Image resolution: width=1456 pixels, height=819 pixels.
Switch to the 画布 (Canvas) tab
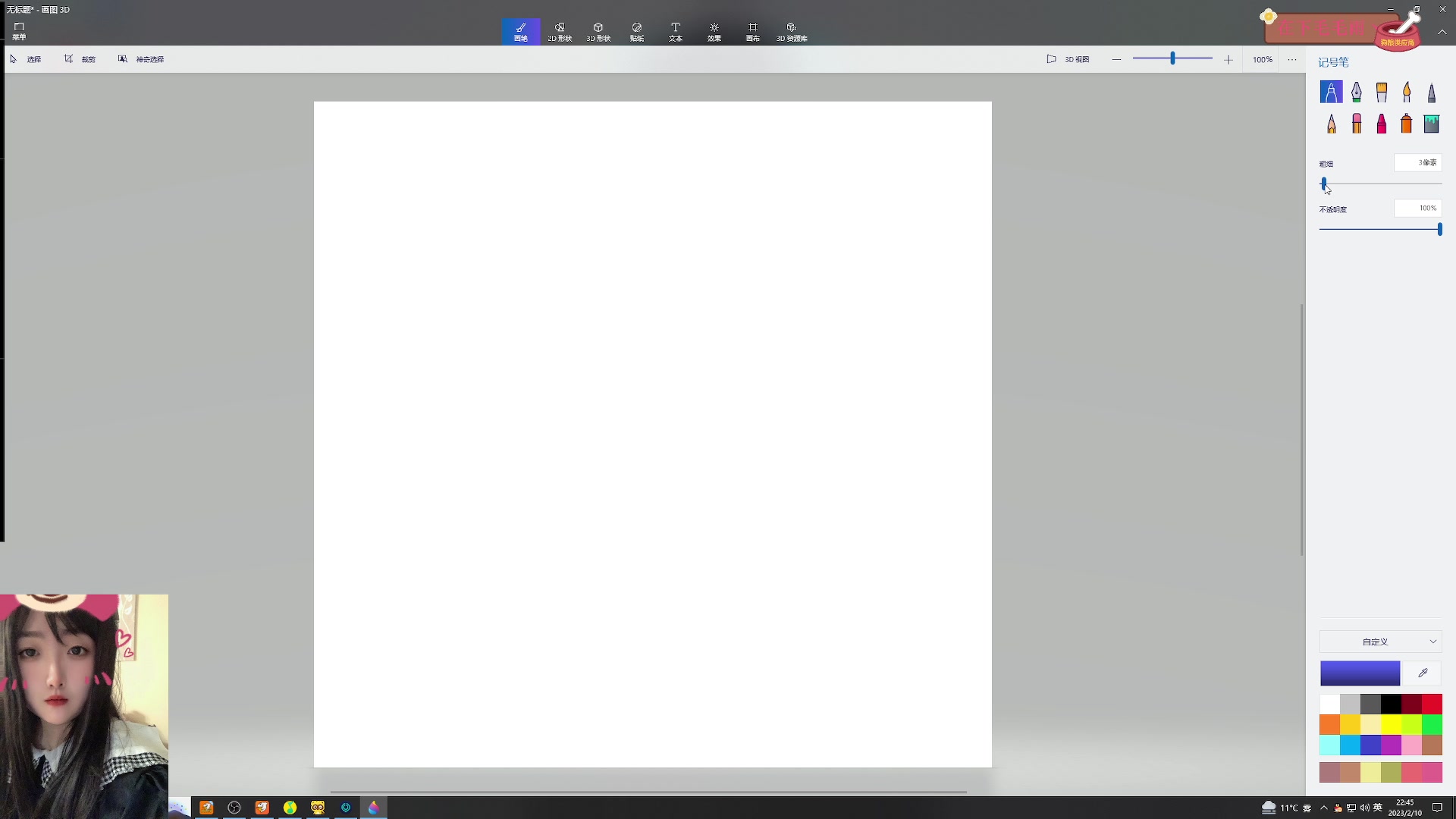point(753,32)
